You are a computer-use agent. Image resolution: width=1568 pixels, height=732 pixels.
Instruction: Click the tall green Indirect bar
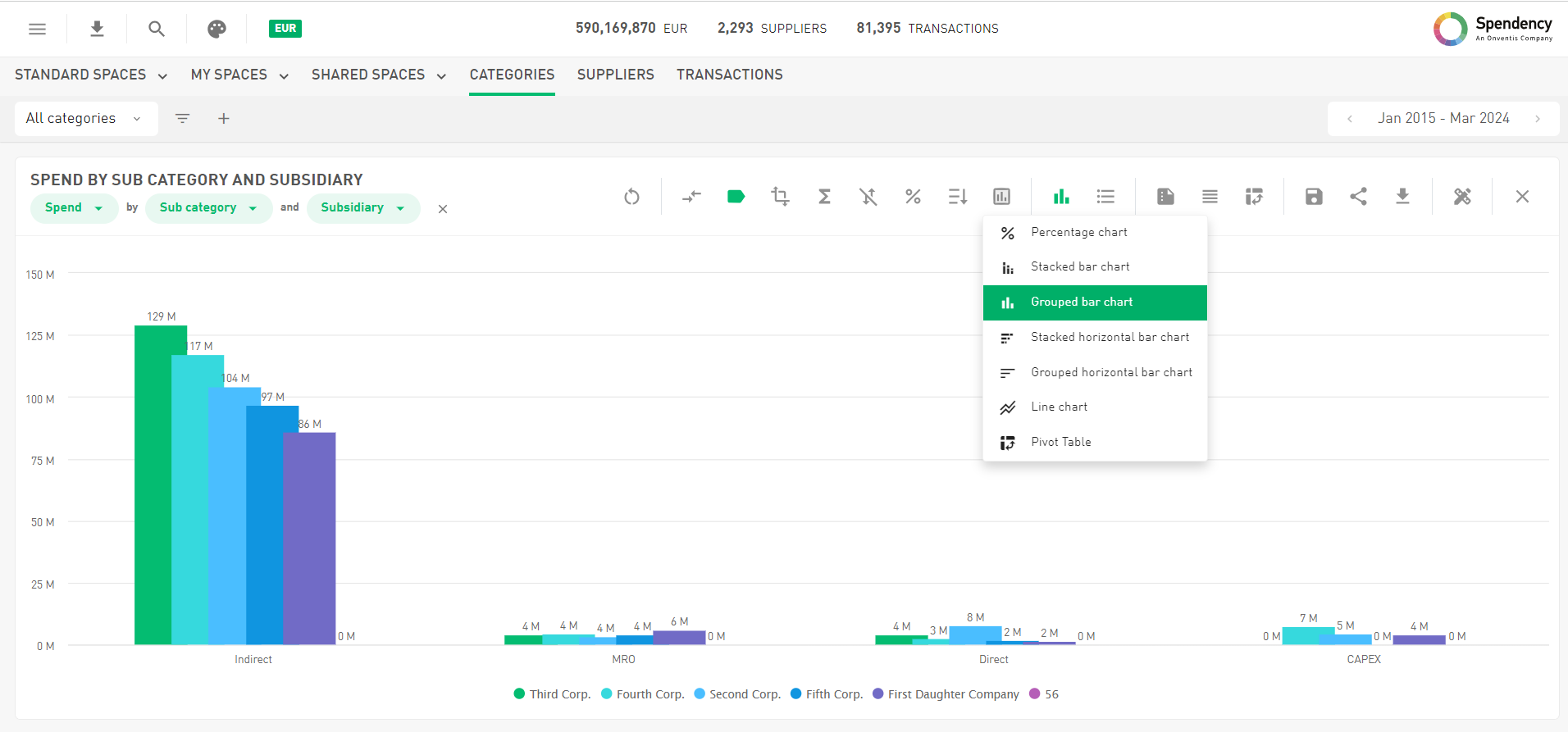click(x=153, y=484)
